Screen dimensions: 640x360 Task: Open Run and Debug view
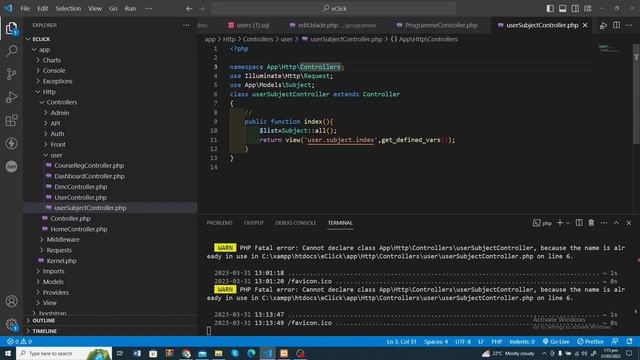pyautogui.click(x=11, y=97)
